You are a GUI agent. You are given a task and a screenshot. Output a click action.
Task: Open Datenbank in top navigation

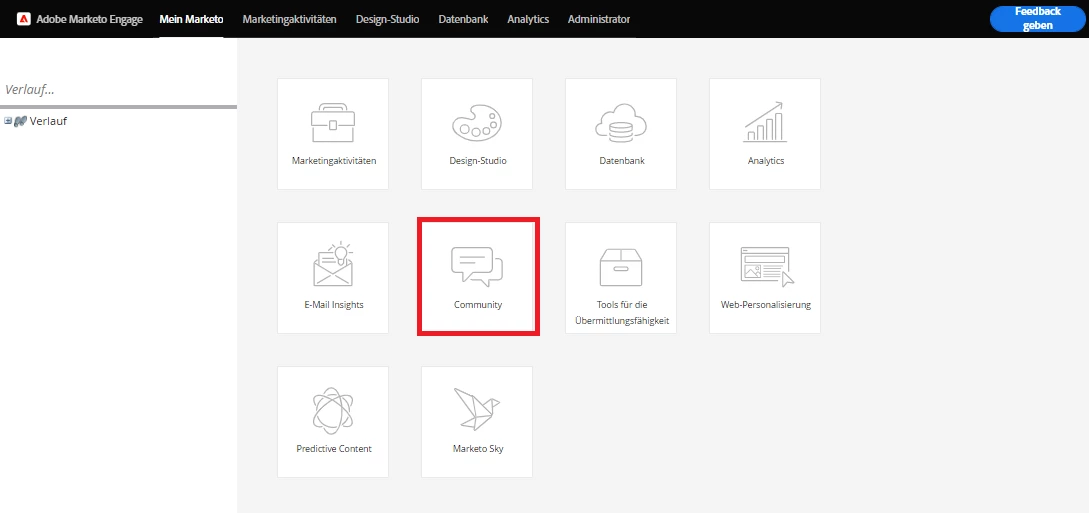(463, 19)
